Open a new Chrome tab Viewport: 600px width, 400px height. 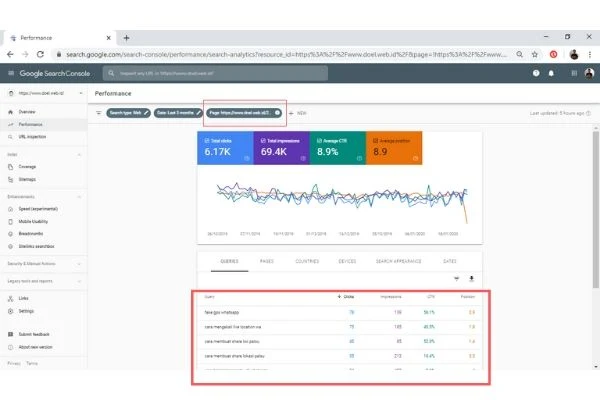tap(126, 38)
